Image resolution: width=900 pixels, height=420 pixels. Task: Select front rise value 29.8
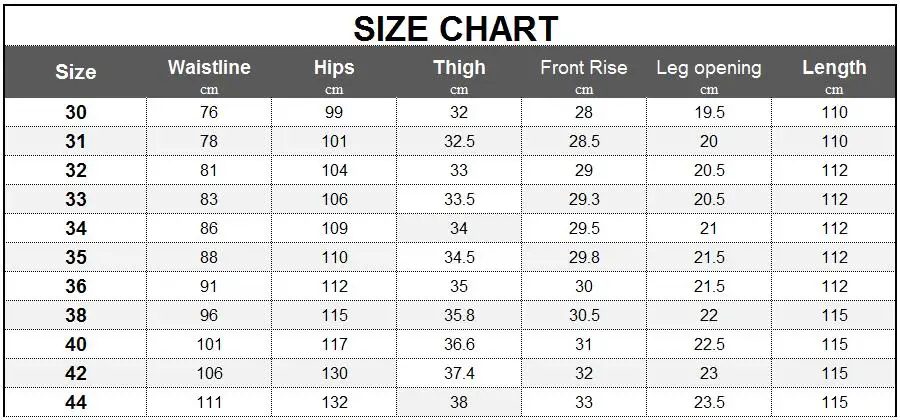584,258
